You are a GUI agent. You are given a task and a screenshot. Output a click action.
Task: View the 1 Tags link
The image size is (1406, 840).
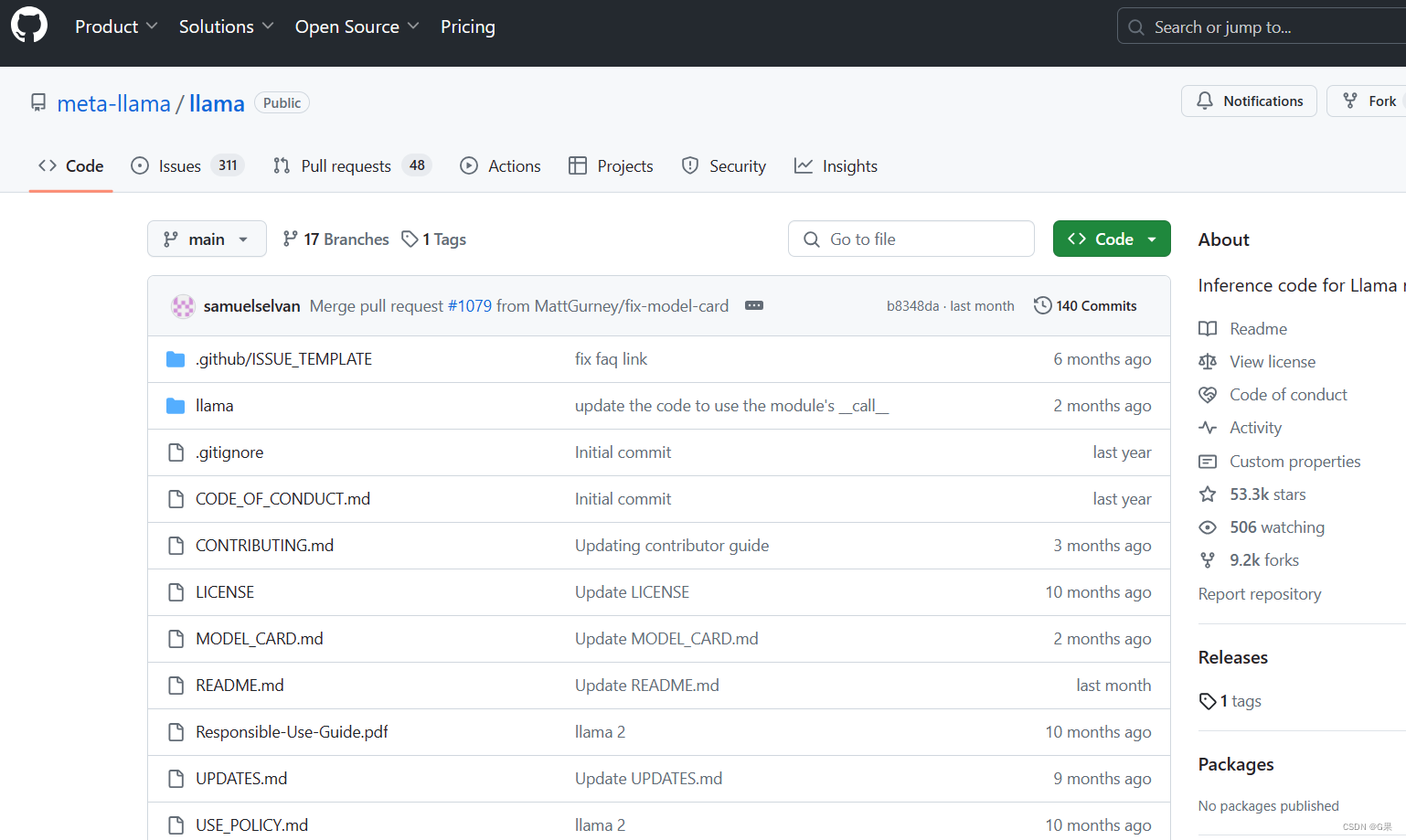click(x=434, y=239)
